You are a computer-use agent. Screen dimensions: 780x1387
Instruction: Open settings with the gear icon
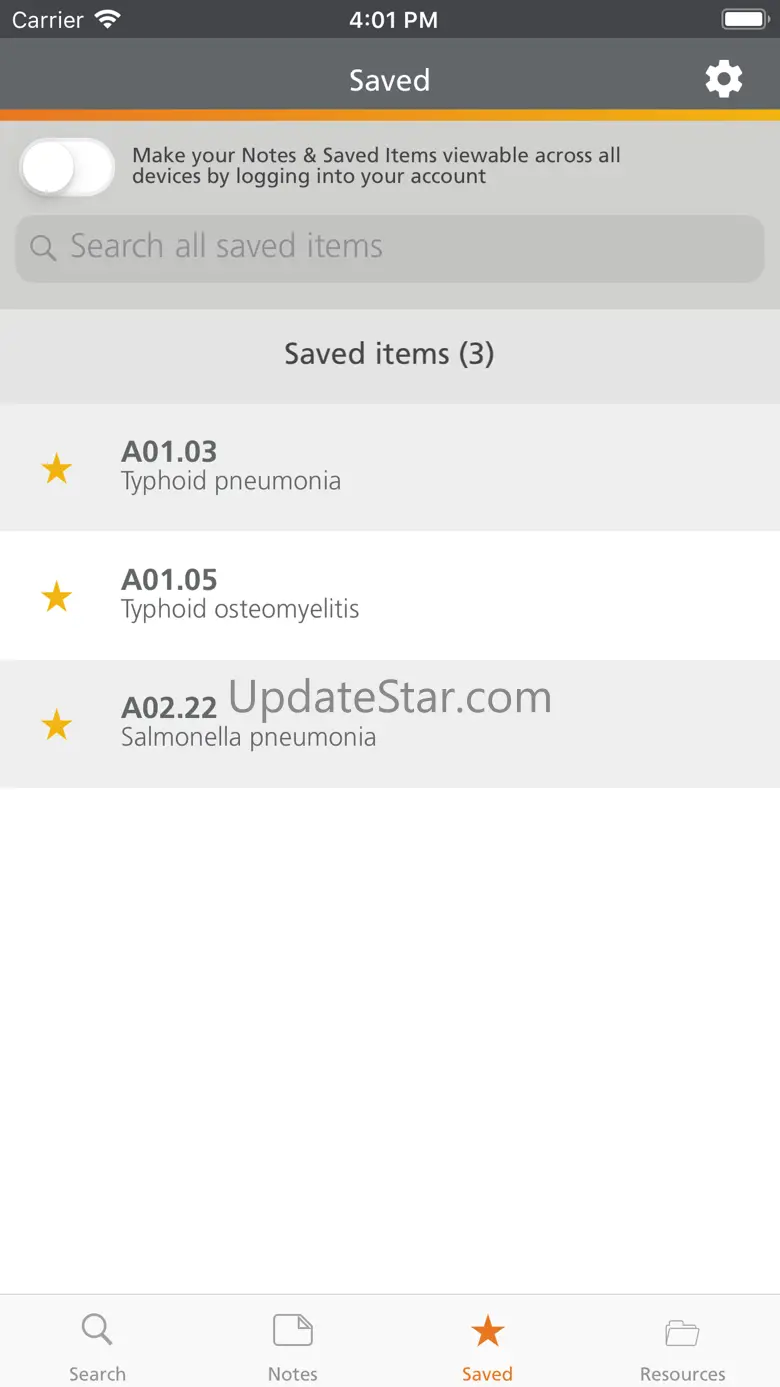coord(724,79)
